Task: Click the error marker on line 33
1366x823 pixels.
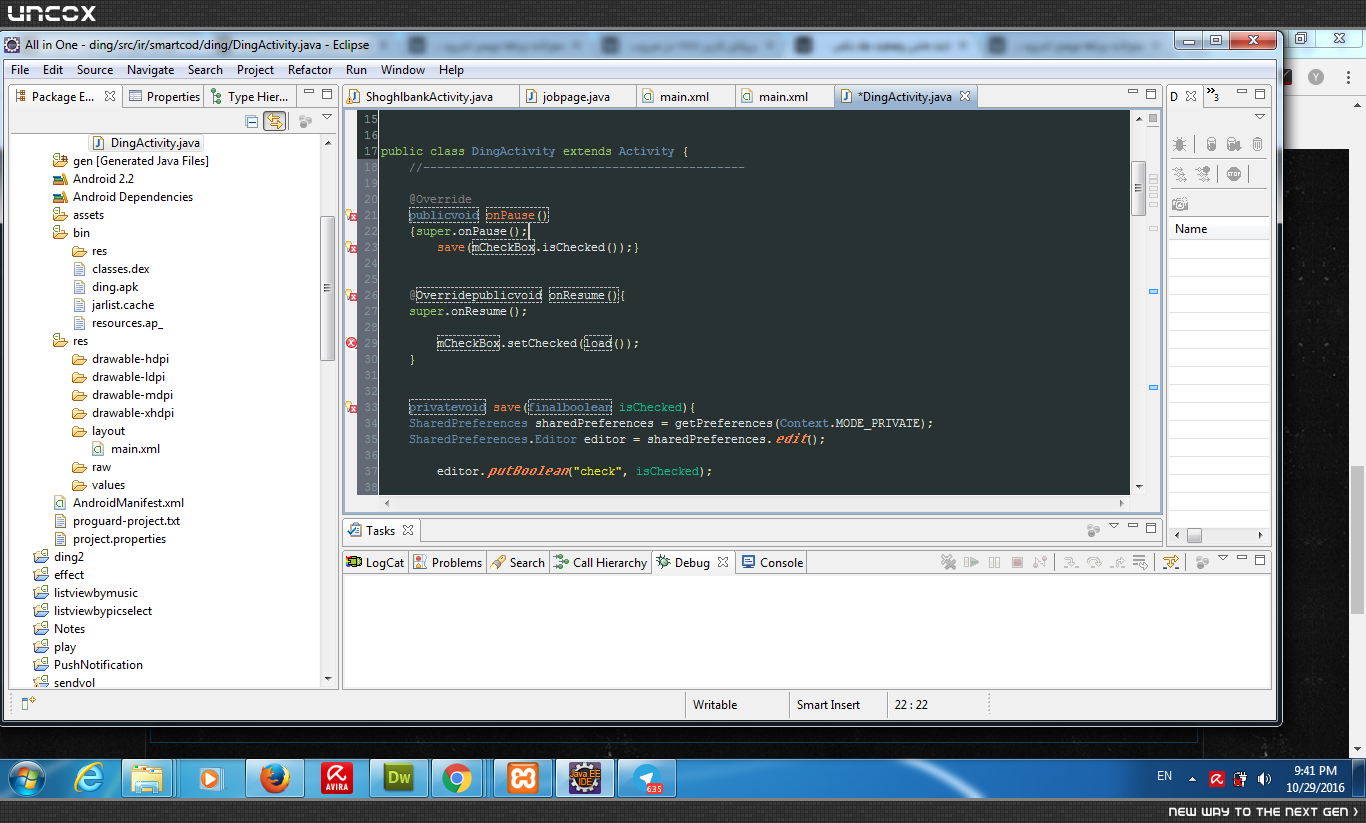Action: pyautogui.click(x=351, y=407)
